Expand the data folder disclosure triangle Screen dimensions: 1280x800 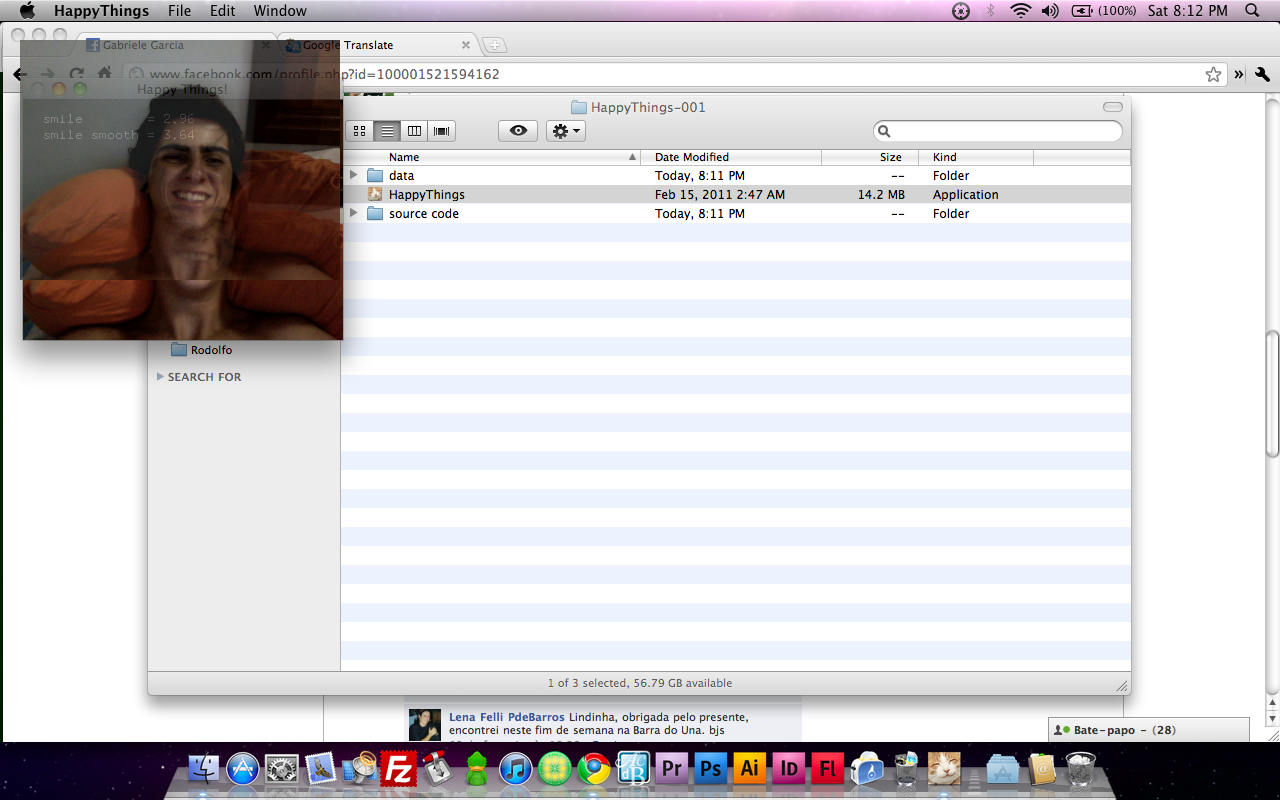pyautogui.click(x=353, y=176)
